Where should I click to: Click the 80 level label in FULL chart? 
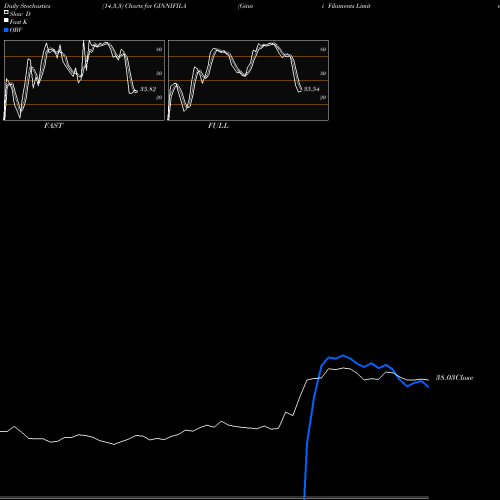[x=323, y=49]
